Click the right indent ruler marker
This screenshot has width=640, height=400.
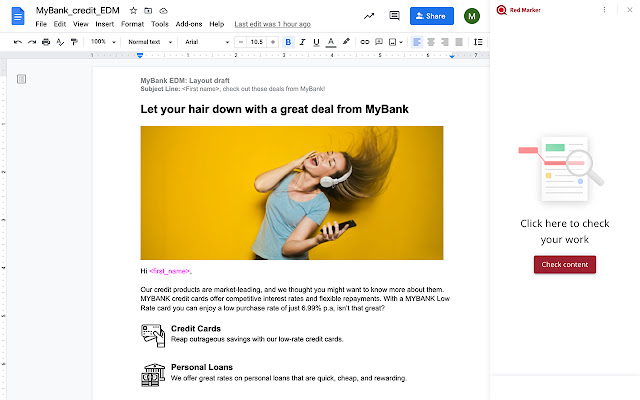[x=452, y=56]
